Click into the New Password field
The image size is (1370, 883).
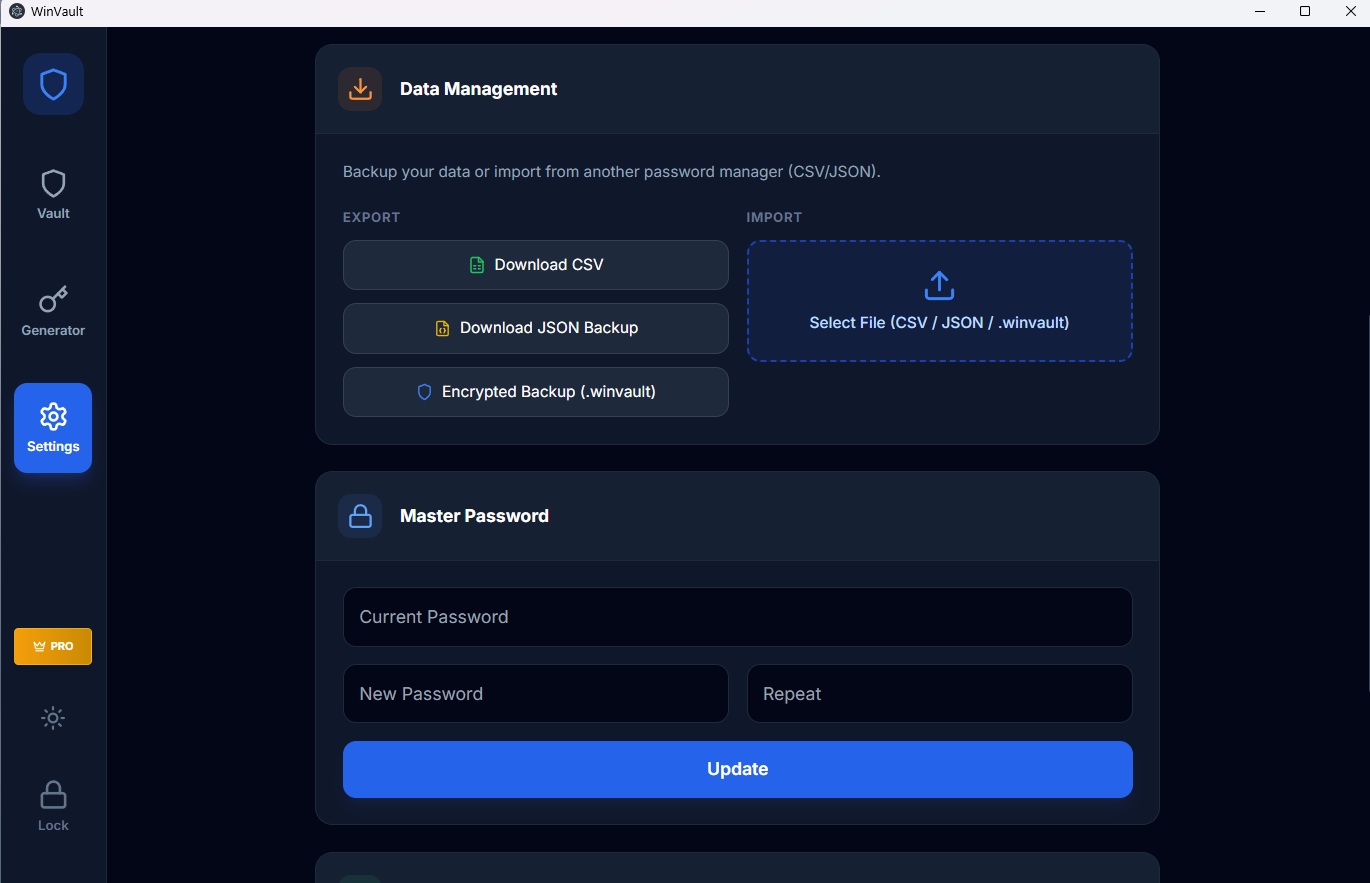(x=536, y=694)
